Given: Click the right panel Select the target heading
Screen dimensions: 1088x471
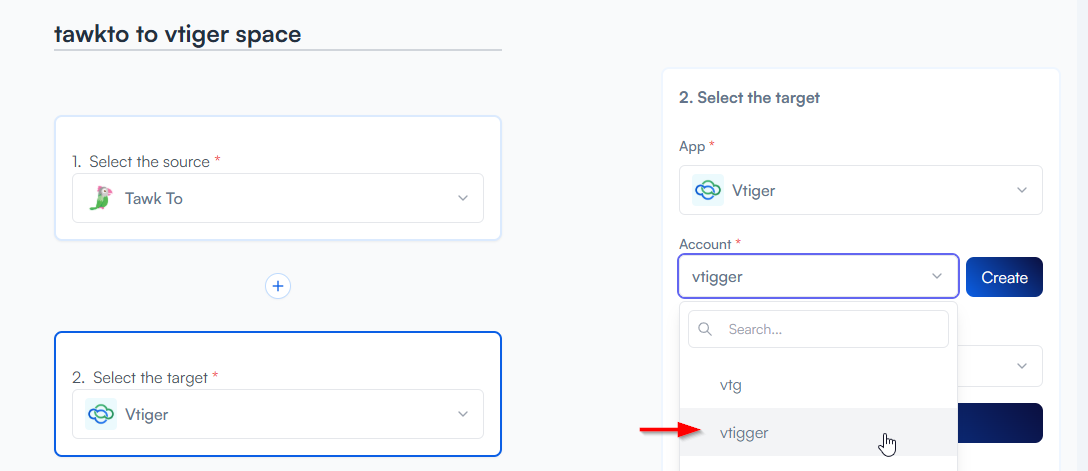Looking at the screenshot, I should pyautogui.click(x=749, y=97).
